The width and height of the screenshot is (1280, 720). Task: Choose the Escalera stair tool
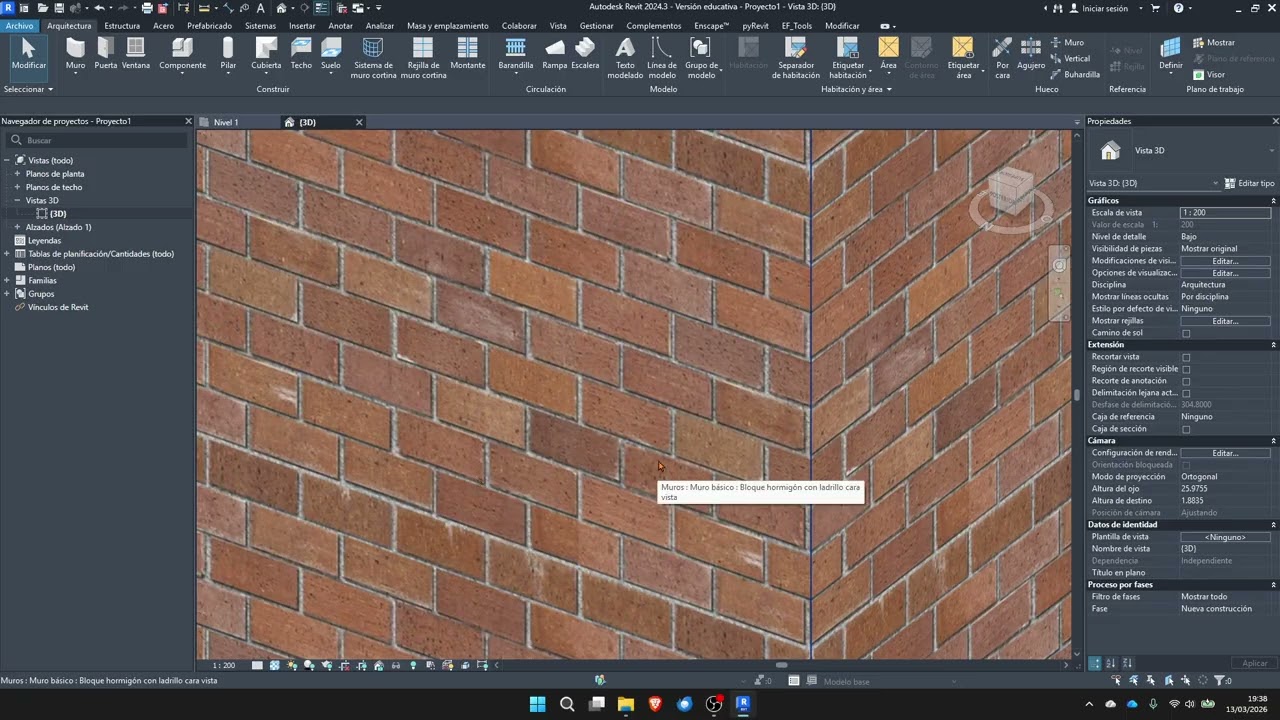click(585, 54)
